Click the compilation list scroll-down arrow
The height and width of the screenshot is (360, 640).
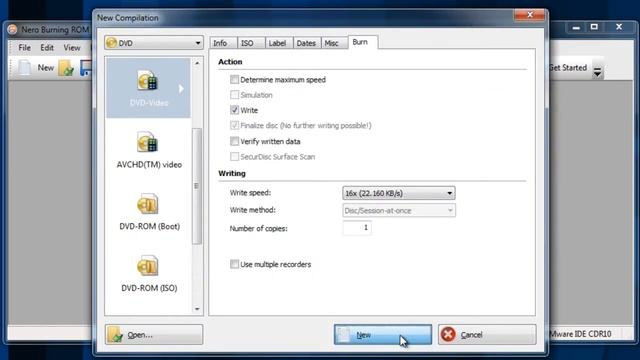[x=197, y=309]
